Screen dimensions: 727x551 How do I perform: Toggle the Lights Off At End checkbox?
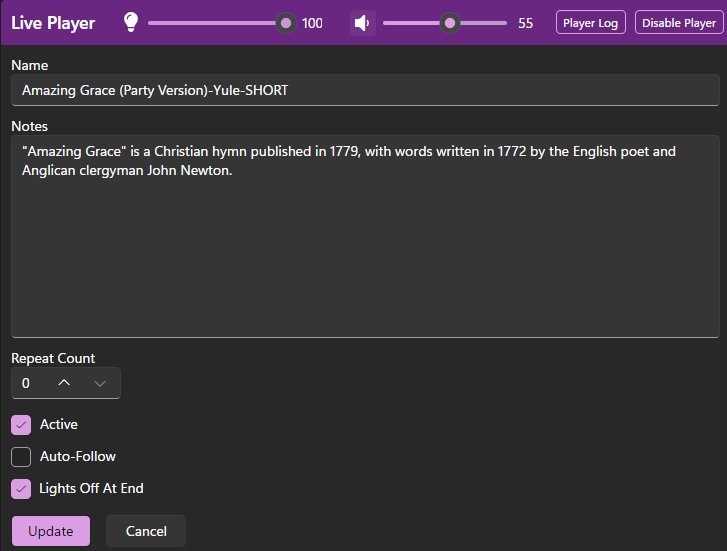(x=21, y=489)
